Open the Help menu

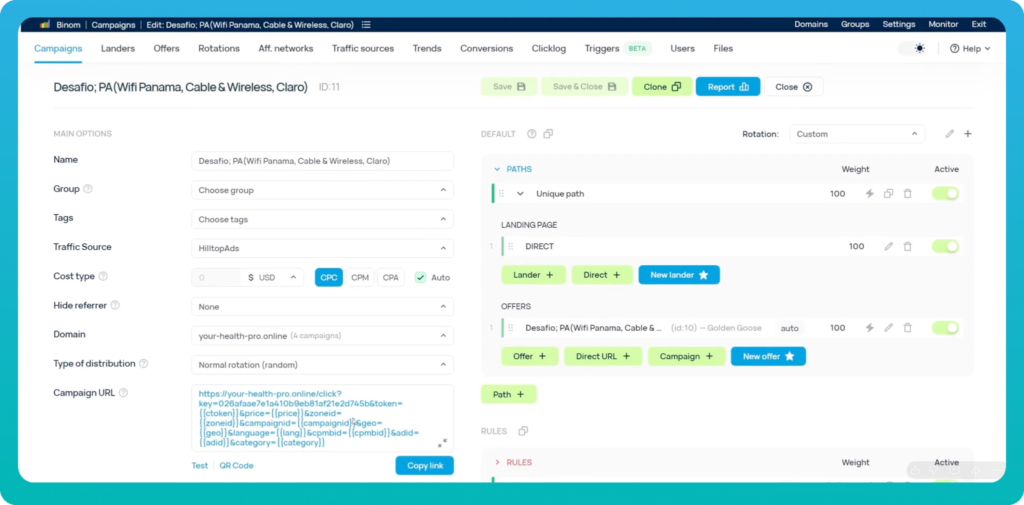(970, 48)
